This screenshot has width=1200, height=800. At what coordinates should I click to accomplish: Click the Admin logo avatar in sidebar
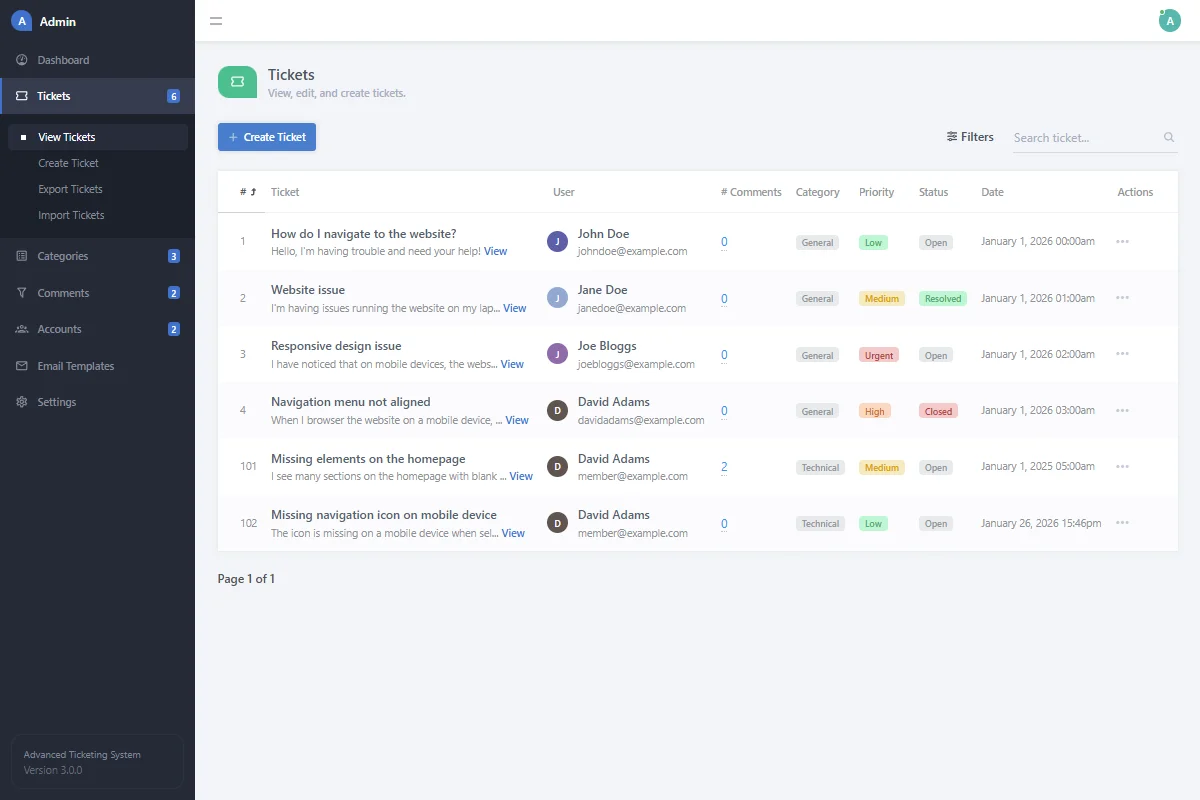pos(21,21)
